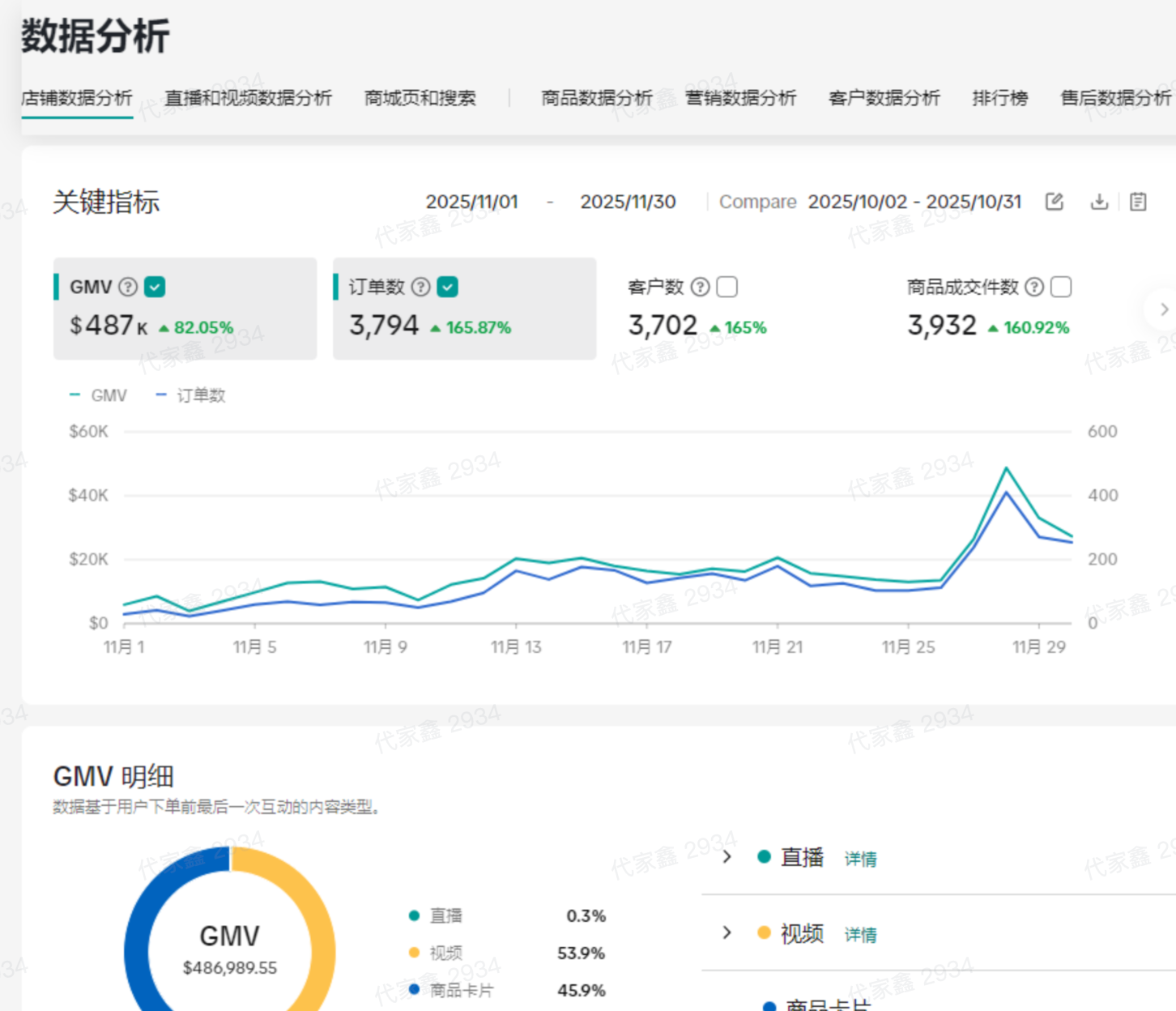Image resolution: width=1176 pixels, height=1011 pixels.
Task: Click the 客户数 help question icon
Action: [x=701, y=287]
